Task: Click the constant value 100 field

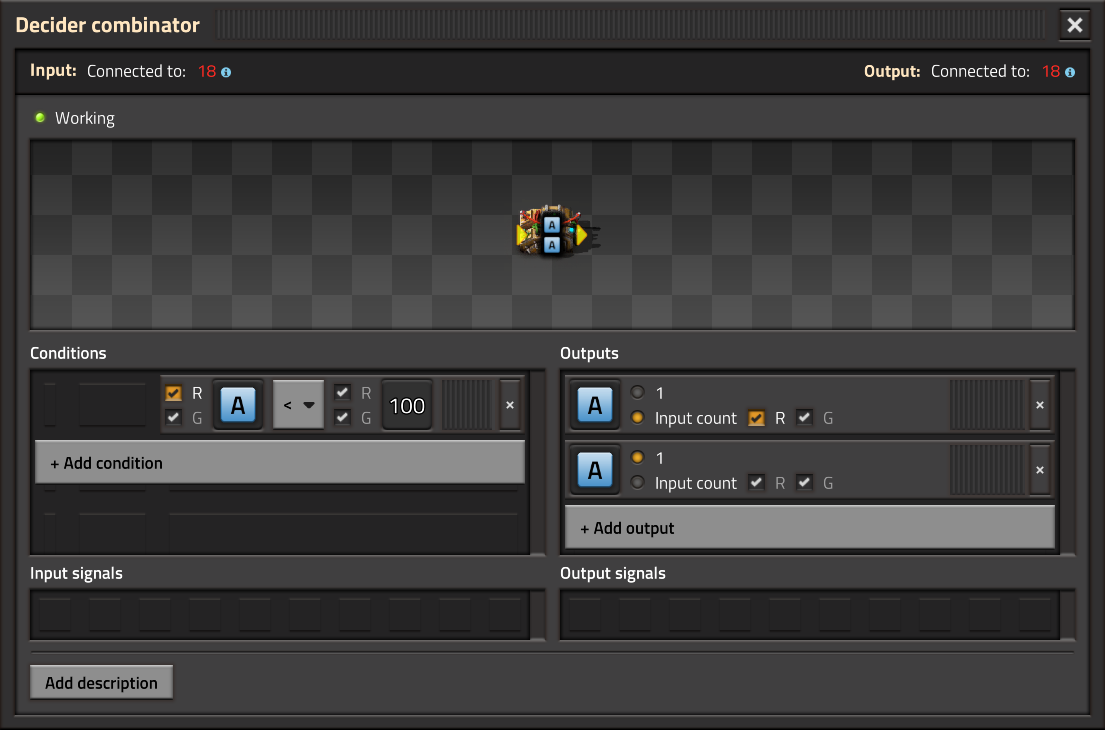Action: 407,405
